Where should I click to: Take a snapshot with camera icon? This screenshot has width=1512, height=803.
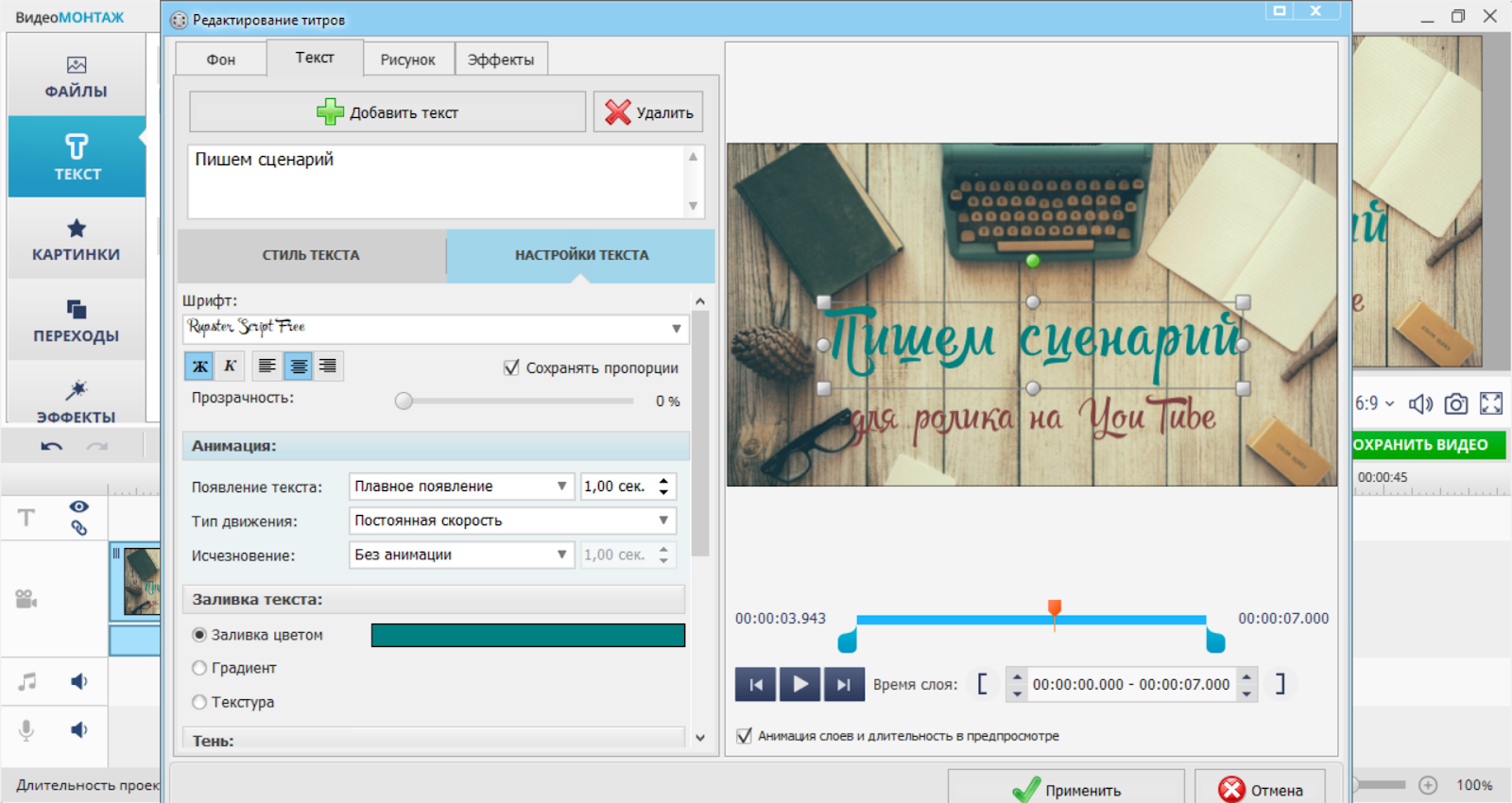[x=1455, y=404]
